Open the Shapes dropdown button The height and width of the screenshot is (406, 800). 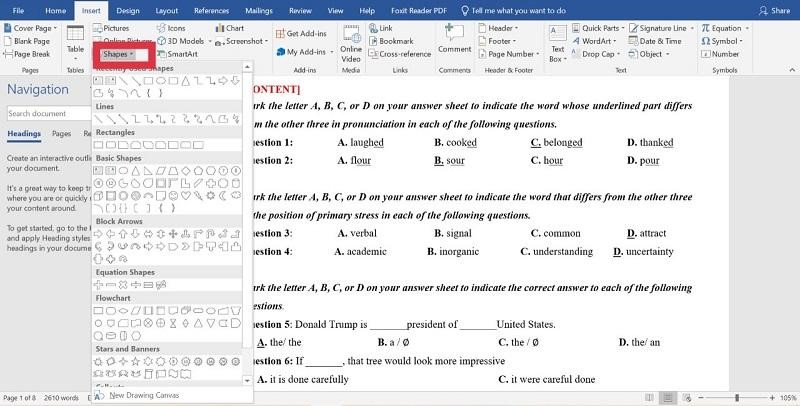click(x=118, y=54)
